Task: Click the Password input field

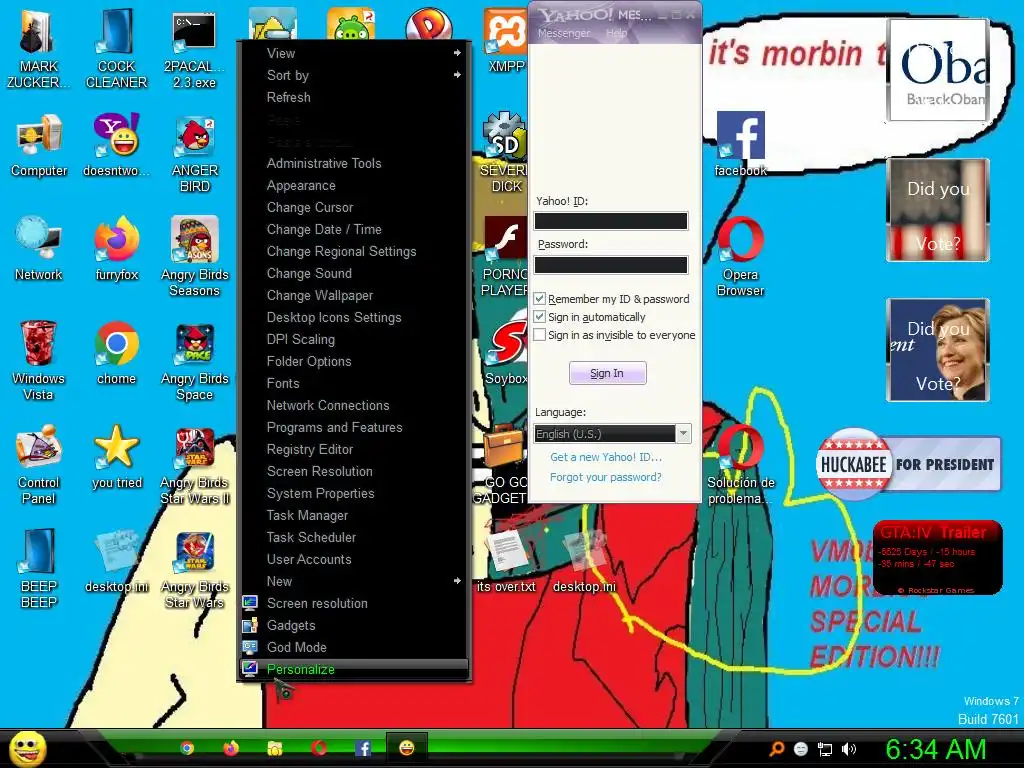Action: click(x=611, y=264)
